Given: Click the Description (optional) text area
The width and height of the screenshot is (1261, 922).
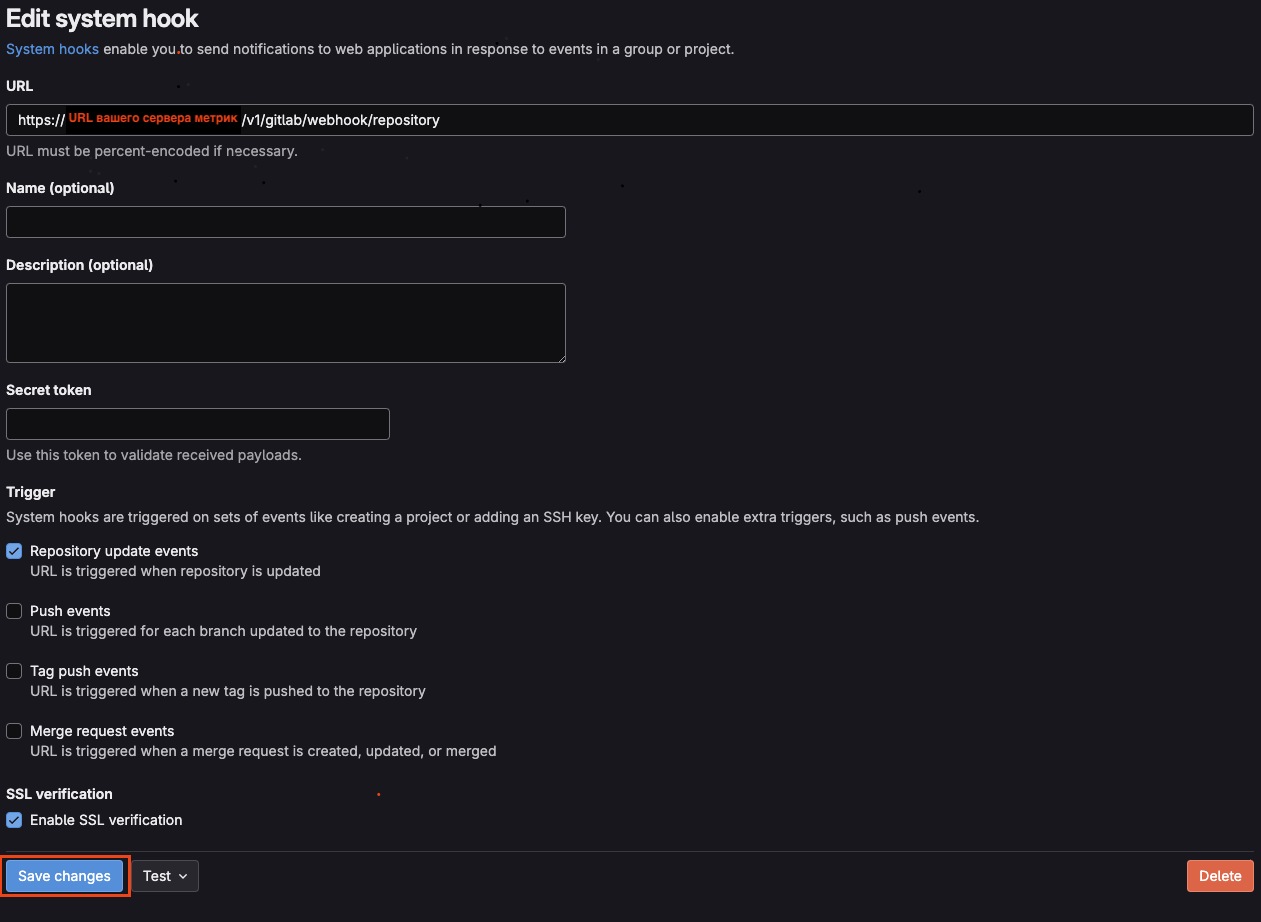Looking at the screenshot, I should click(286, 323).
